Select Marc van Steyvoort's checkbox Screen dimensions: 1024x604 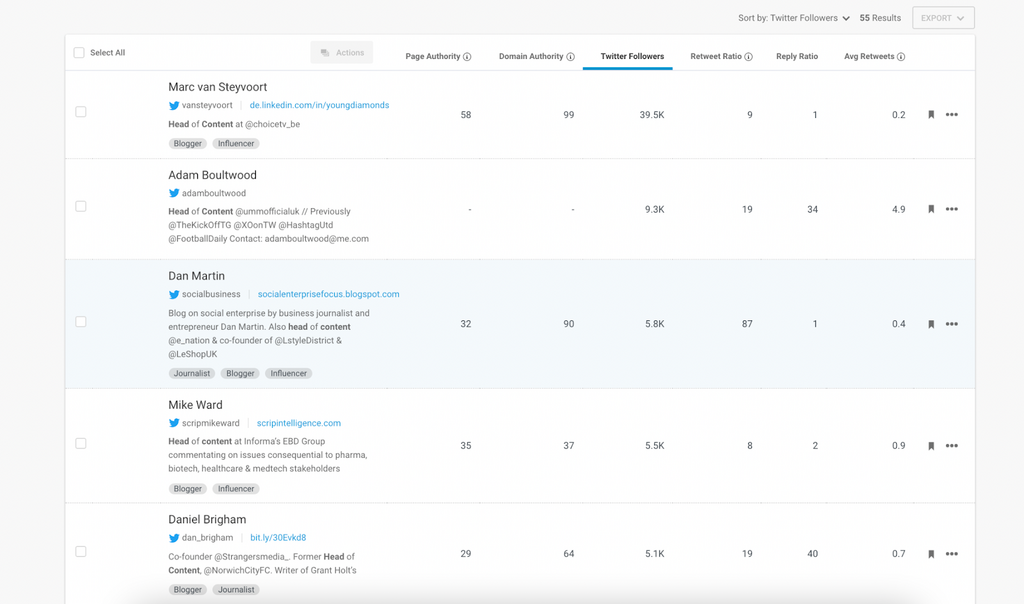click(81, 112)
